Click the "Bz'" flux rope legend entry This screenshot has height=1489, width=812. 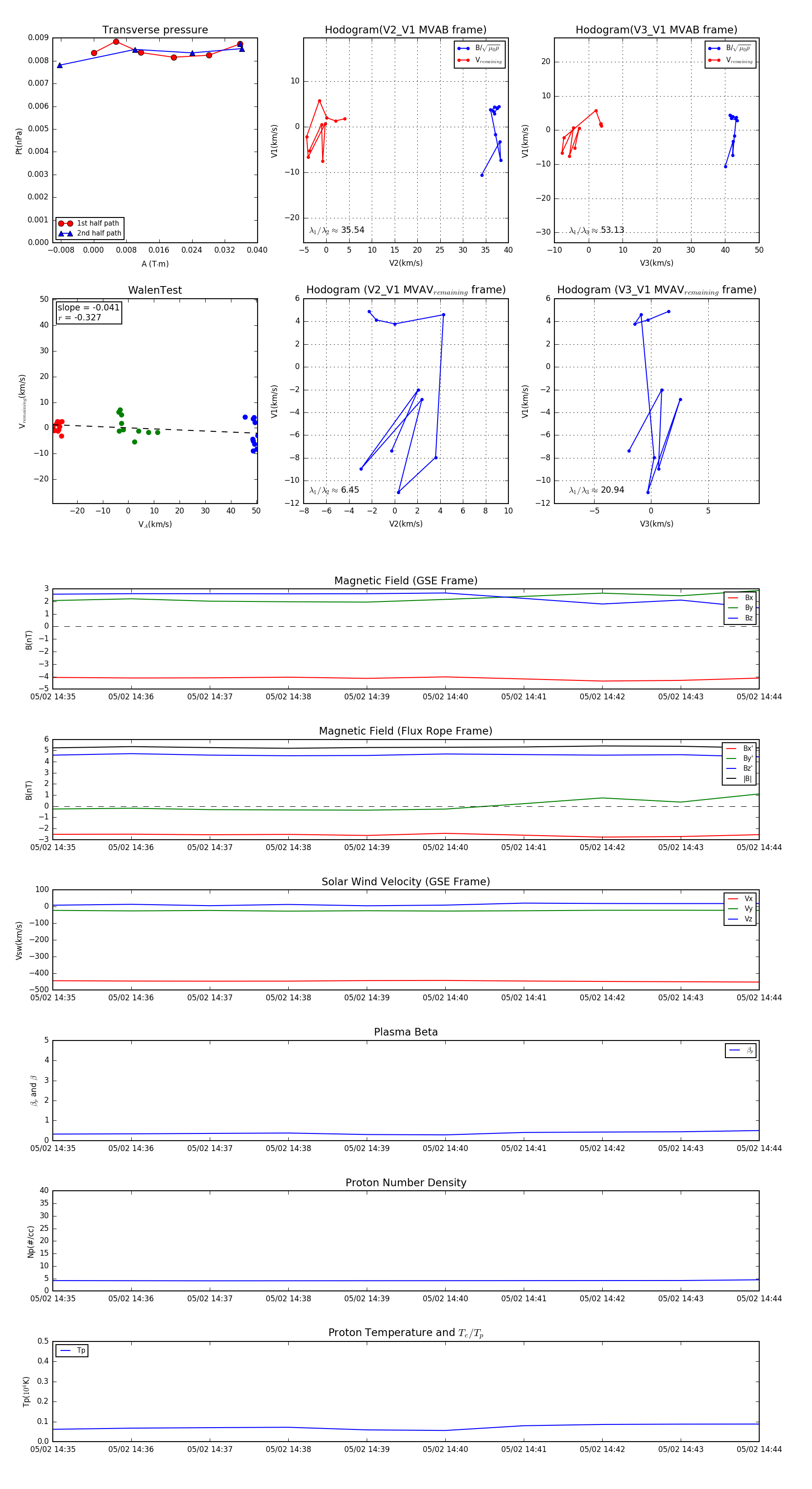click(740, 768)
